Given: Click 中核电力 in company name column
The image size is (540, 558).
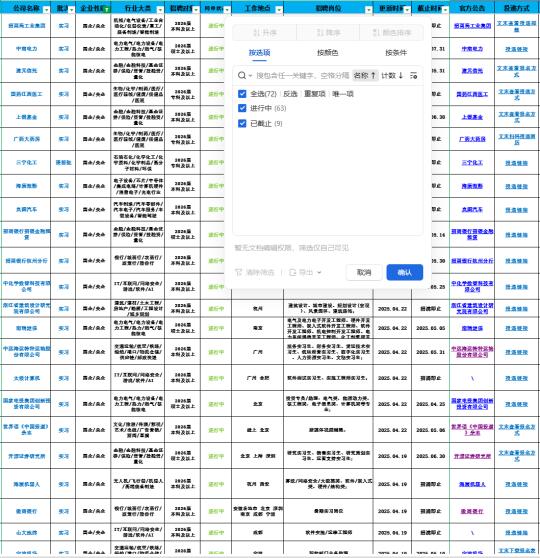Looking at the screenshot, I should click(x=26, y=49).
